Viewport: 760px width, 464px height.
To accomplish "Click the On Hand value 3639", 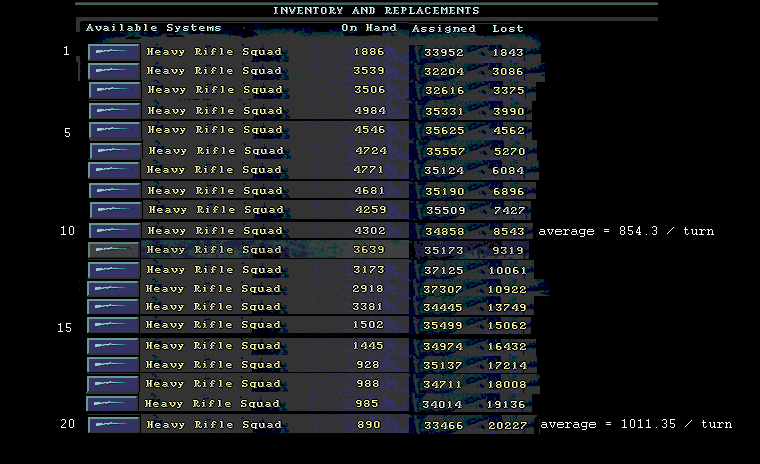I will [x=369, y=250].
